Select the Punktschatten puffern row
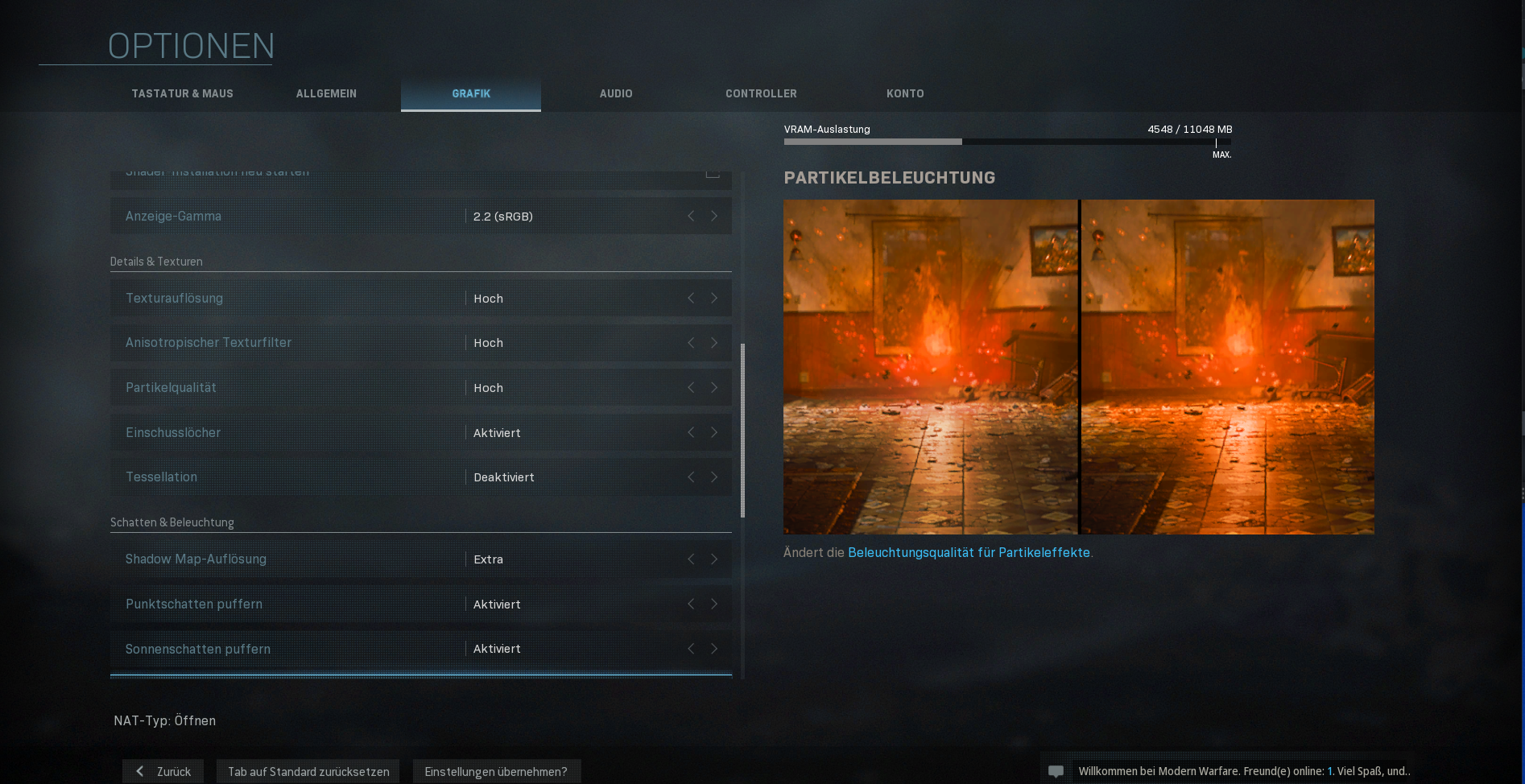The height and width of the screenshot is (784, 1525). pos(421,604)
